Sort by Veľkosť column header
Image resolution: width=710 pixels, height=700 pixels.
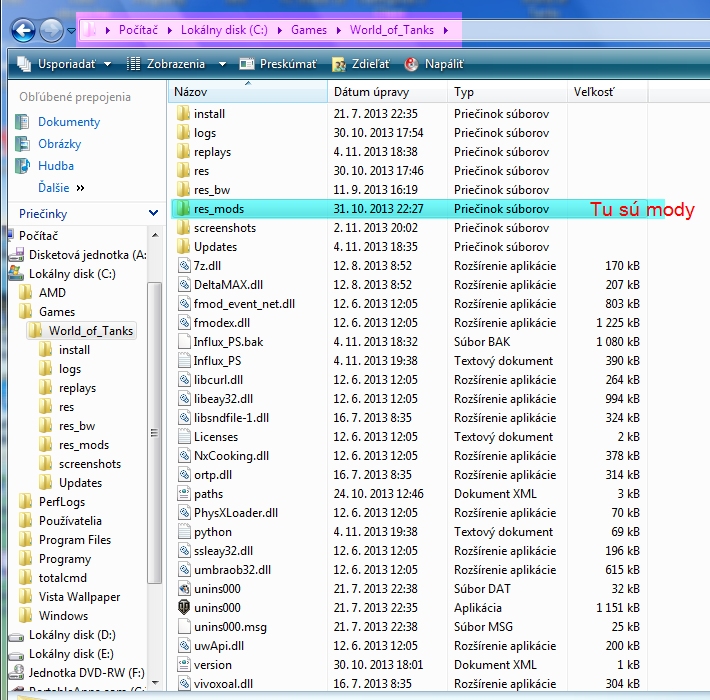[608, 92]
